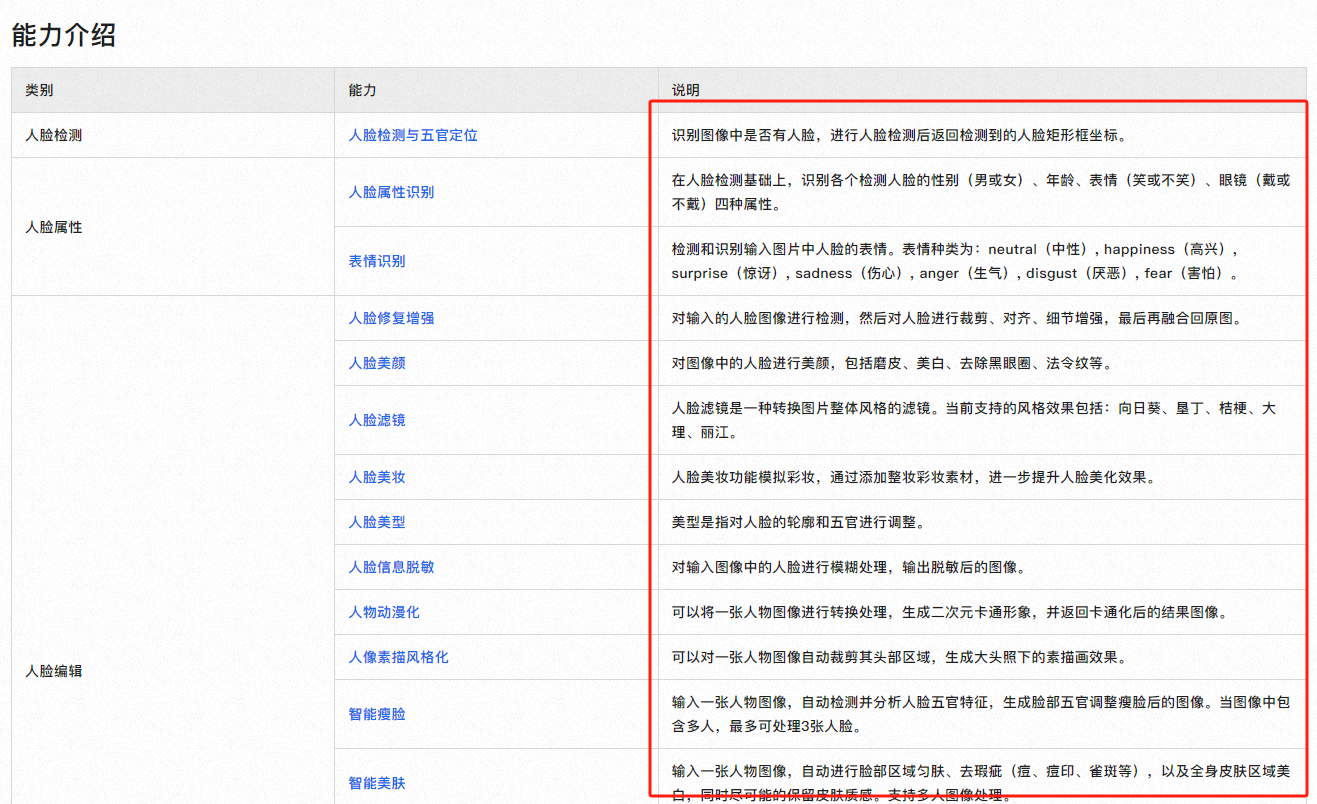1317x804 pixels.
Task: Open the 人脸美妆 link
Action: [377, 477]
